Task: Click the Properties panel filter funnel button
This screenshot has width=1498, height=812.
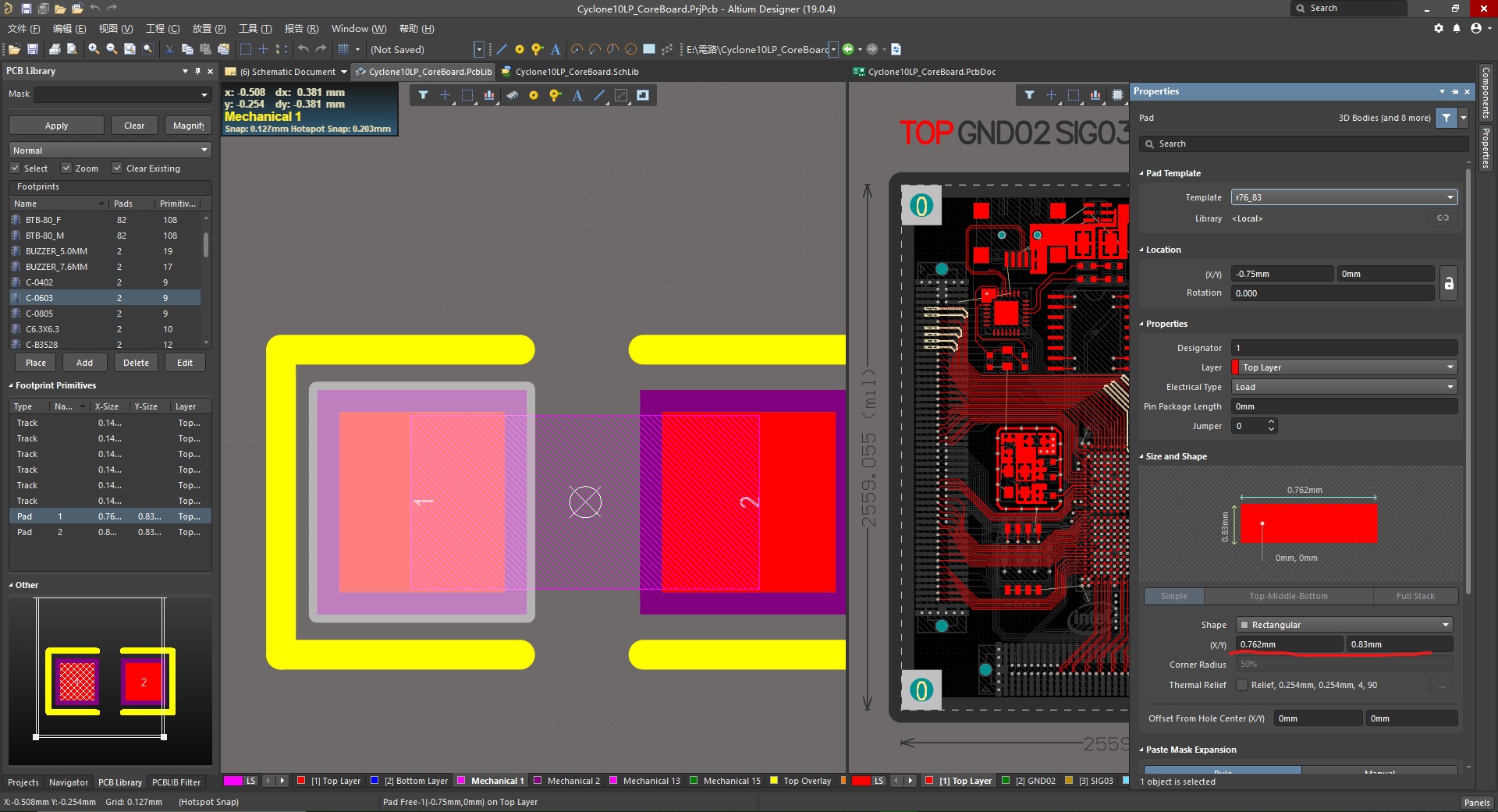Action: click(x=1447, y=118)
